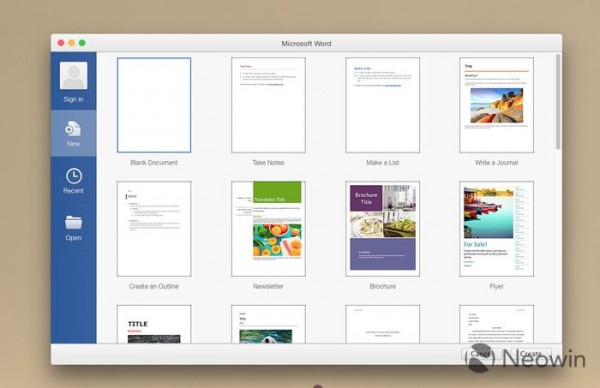Choose the TITLE Subtitle template thumbnail

pos(154,324)
